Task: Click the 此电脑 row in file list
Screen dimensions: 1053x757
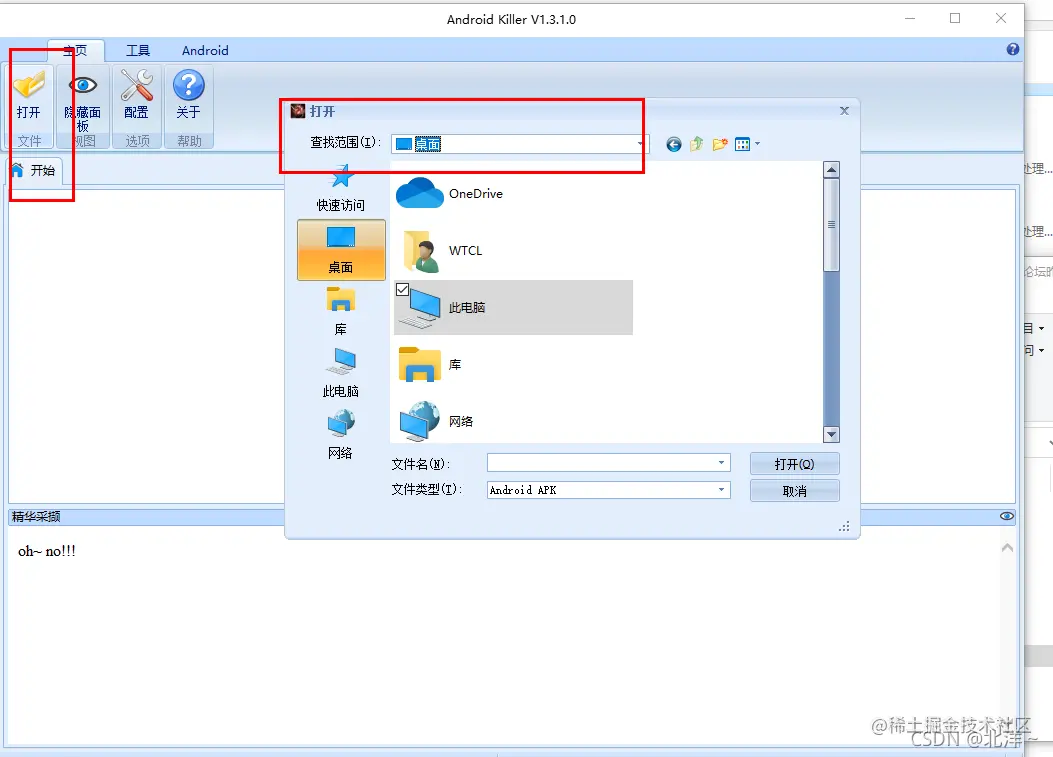Action: (x=513, y=308)
